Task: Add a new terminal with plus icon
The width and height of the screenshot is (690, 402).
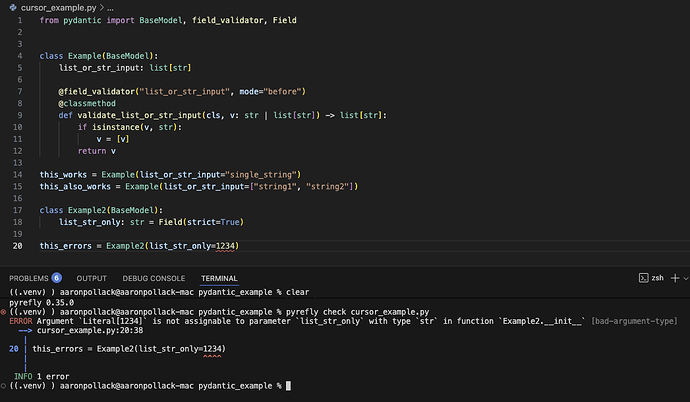Action: click(x=675, y=278)
